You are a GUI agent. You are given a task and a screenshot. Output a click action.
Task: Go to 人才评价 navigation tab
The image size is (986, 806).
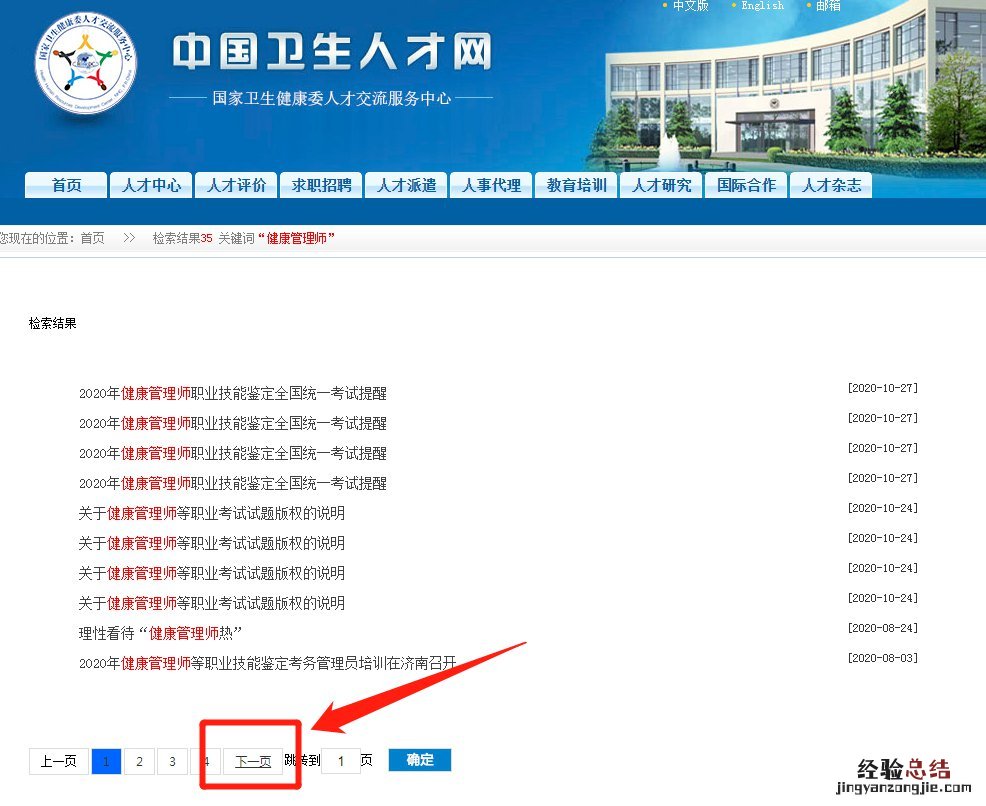236,185
